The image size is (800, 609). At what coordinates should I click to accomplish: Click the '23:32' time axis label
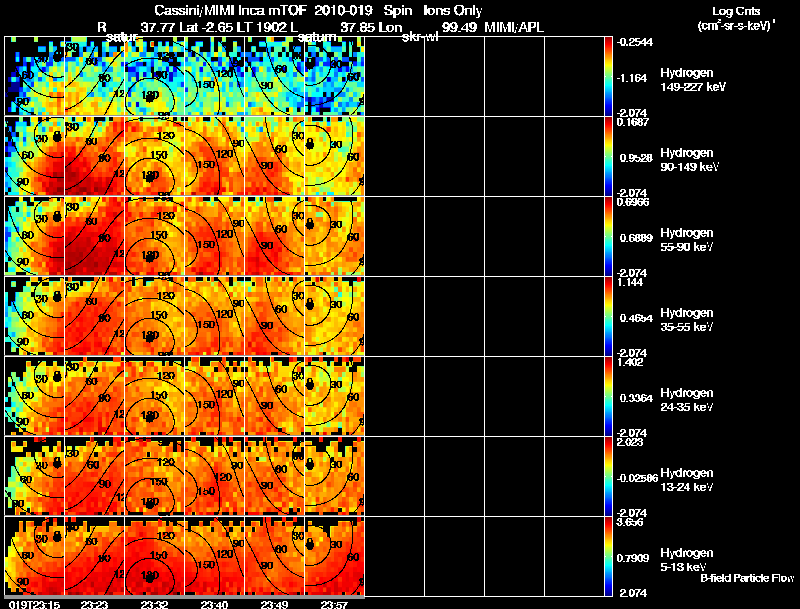click(x=155, y=604)
